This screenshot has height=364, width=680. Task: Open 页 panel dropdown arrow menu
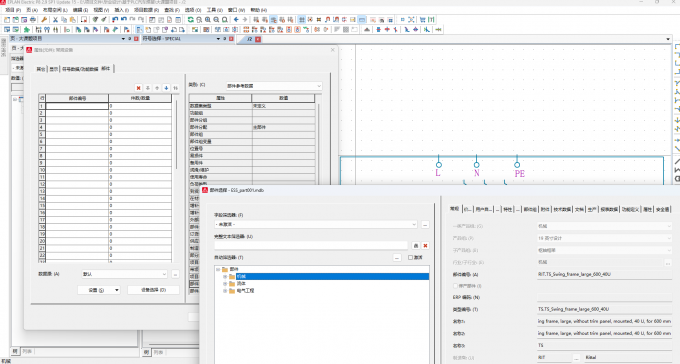click(x=123, y=39)
